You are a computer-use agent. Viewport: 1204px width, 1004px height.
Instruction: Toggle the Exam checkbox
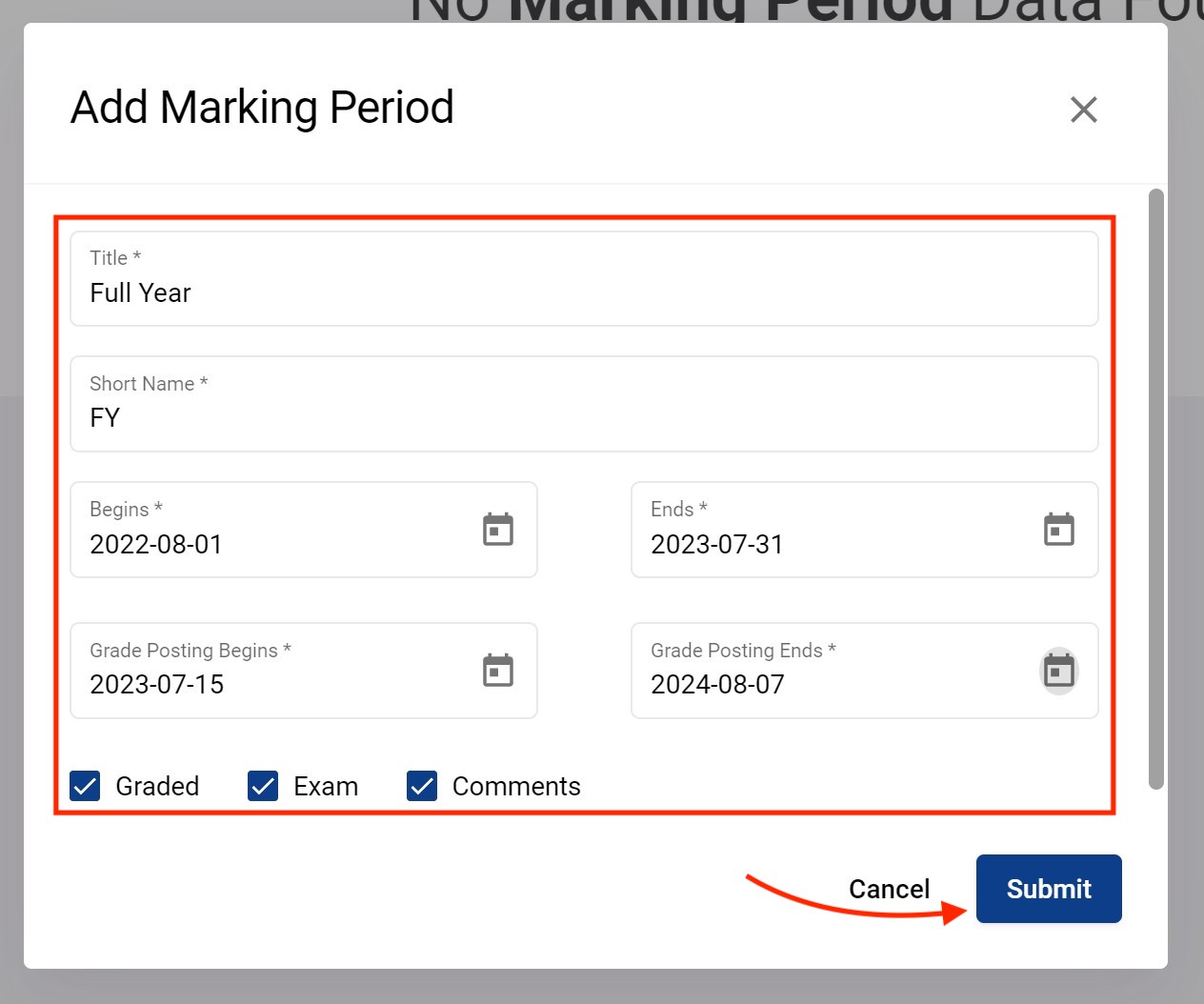(263, 786)
